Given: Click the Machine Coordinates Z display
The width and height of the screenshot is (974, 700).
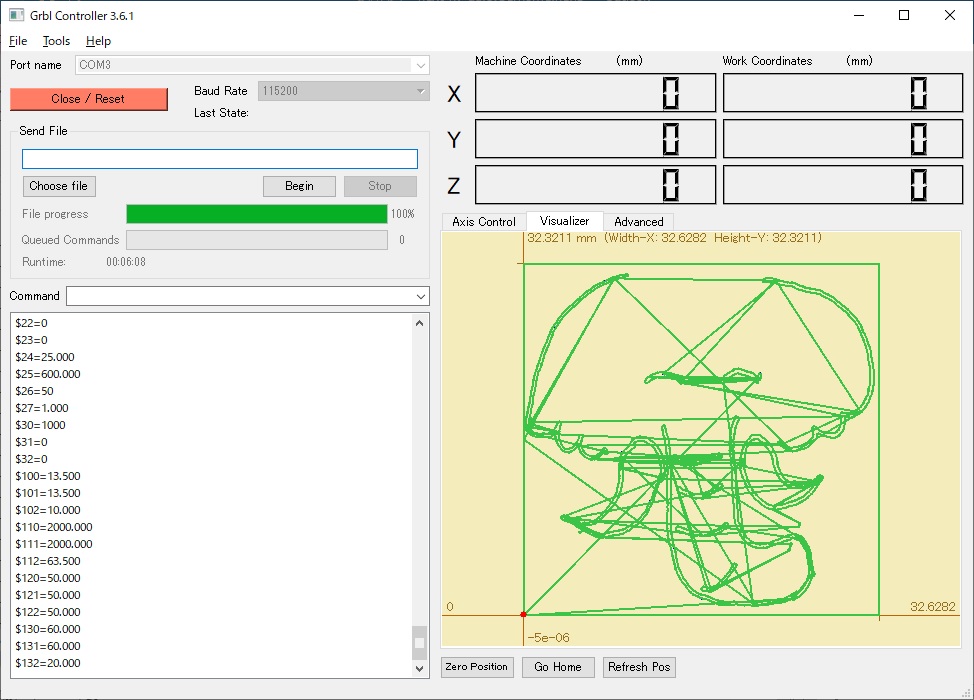Looking at the screenshot, I should [x=595, y=184].
